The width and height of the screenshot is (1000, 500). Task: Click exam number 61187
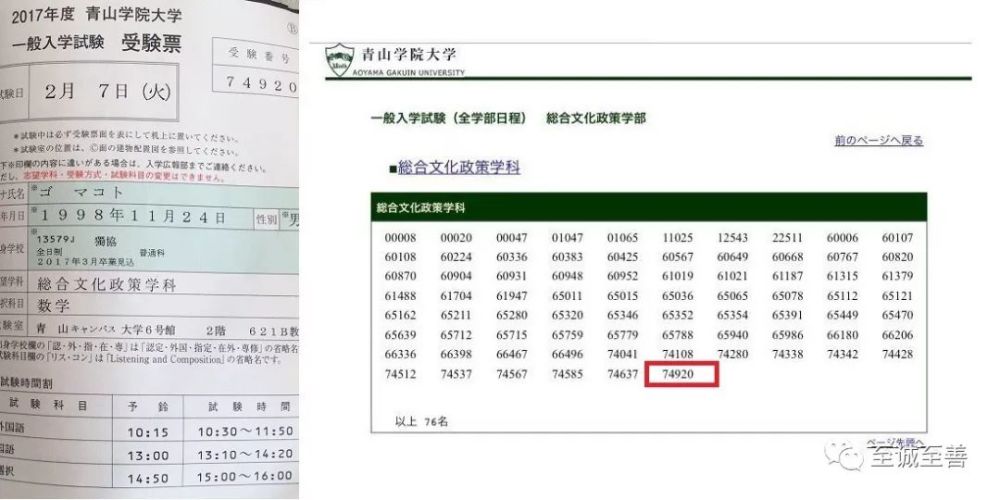point(787,276)
